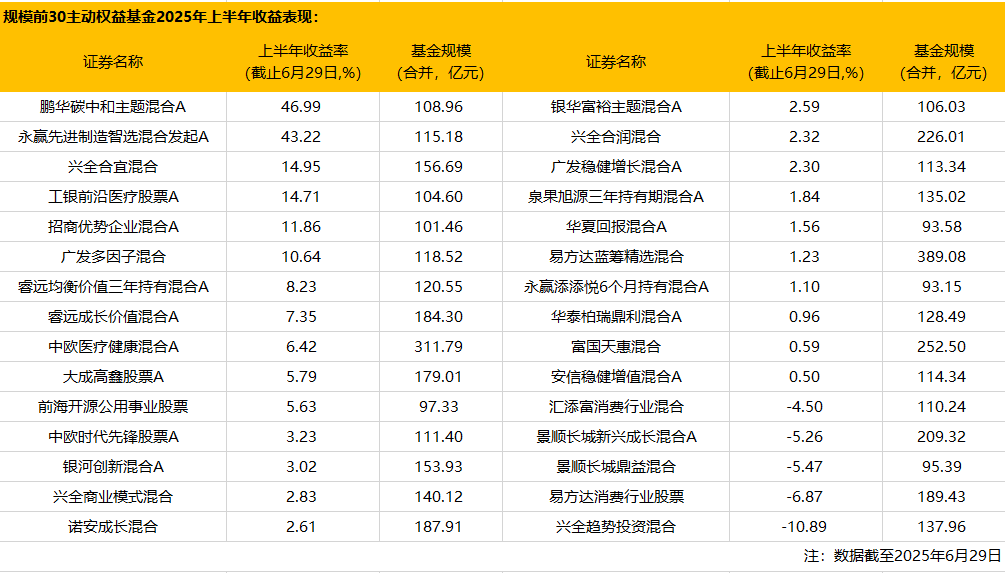The height and width of the screenshot is (573, 1005).
Task: Click the cell 易方达蓝筹精选混合
Action: click(616, 257)
